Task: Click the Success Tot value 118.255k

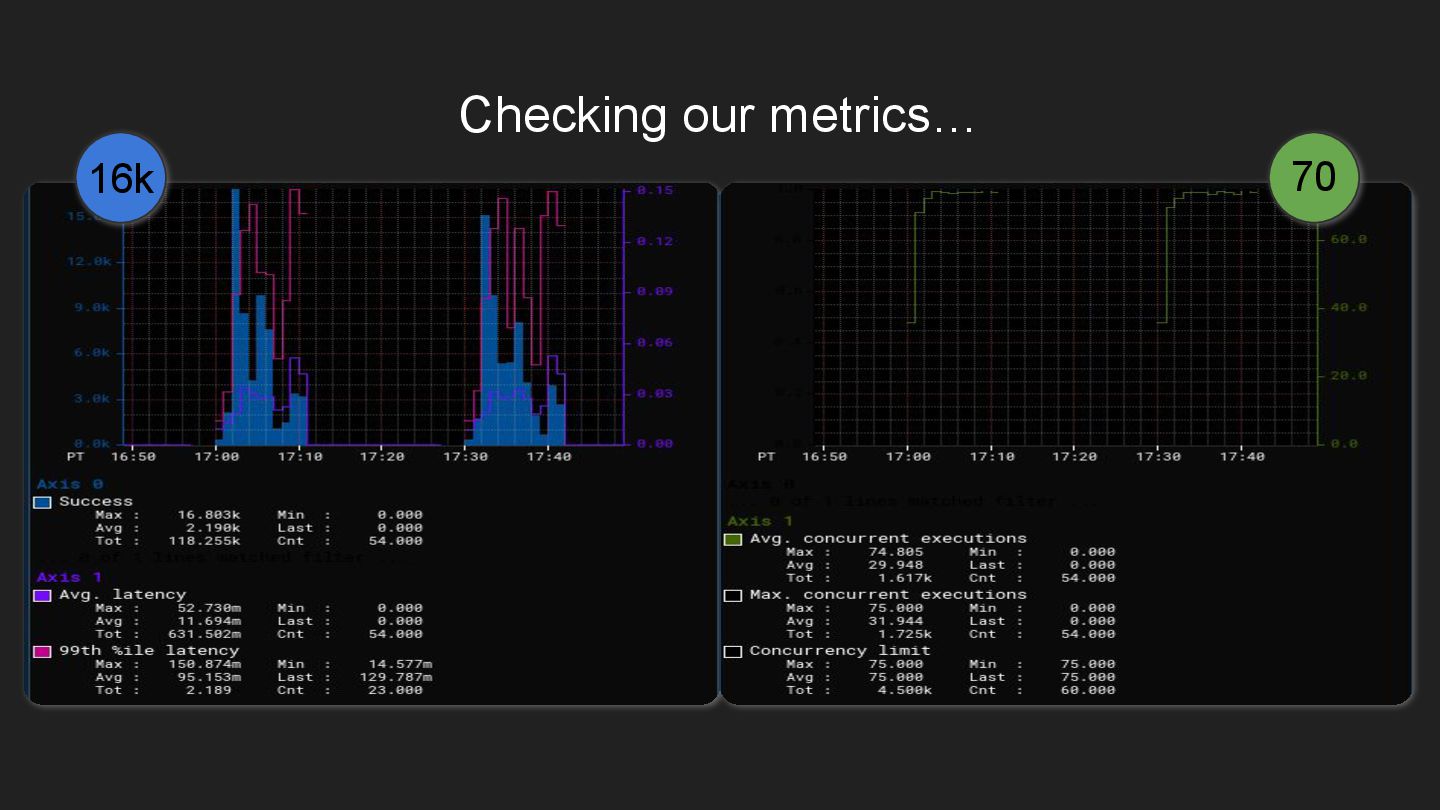Action: 205,541
